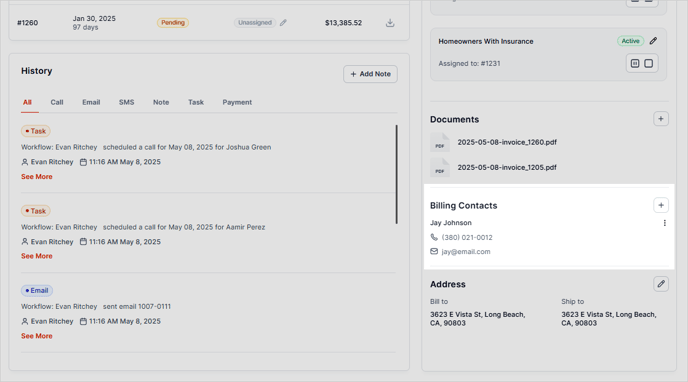This screenshot has width=688, height=382.
Task: Click Jan 30, 2025 invoice date
Action: pyautogui.click(x=94, y=18)
